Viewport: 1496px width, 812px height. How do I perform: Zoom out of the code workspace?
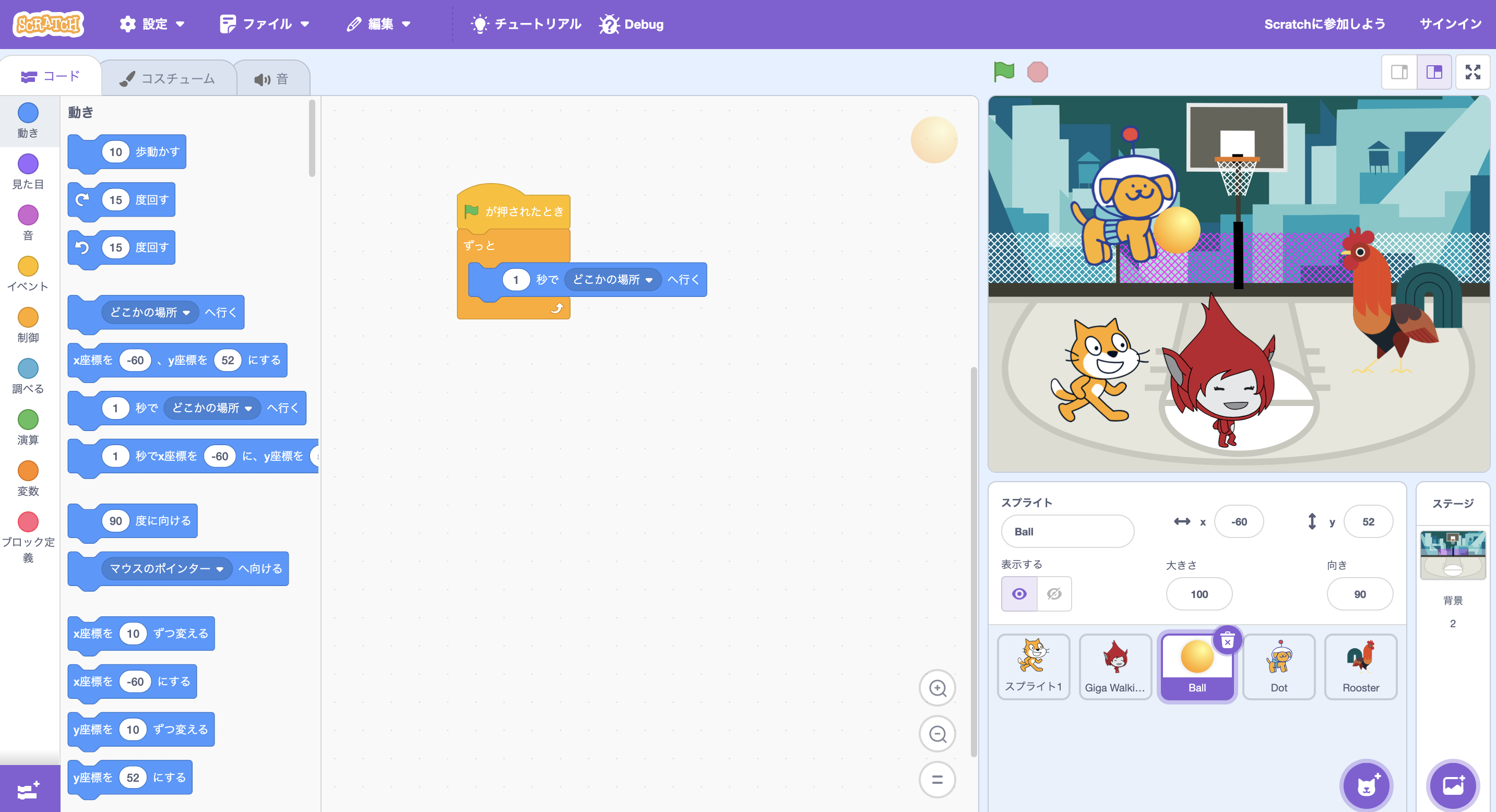(937, 734)
